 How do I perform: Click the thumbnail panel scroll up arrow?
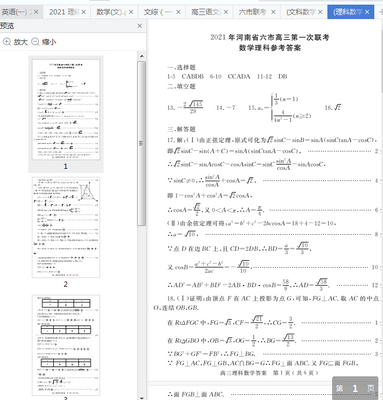(x=142, y=56)
